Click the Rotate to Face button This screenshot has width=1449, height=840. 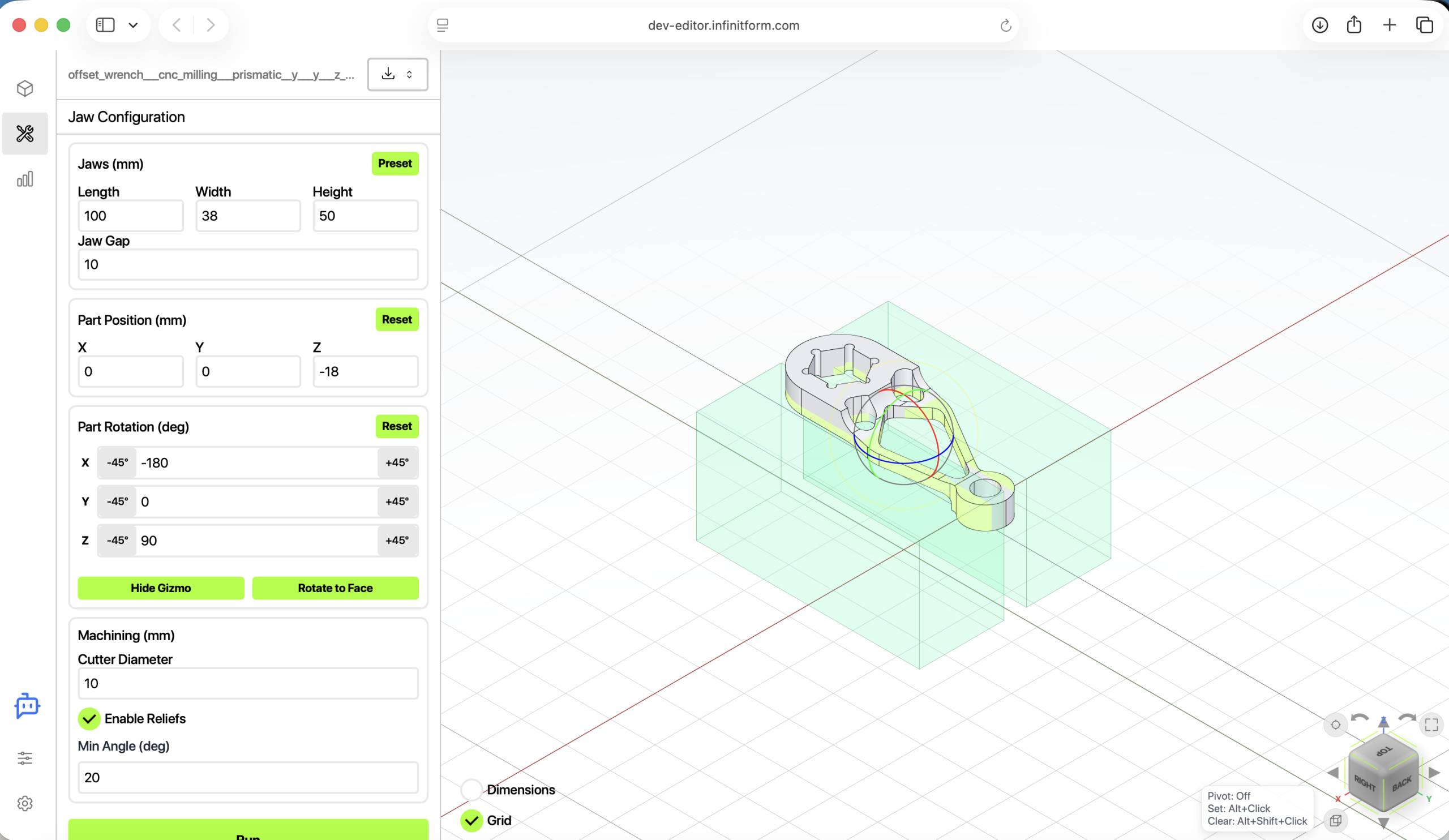click(x=335, y=588)
